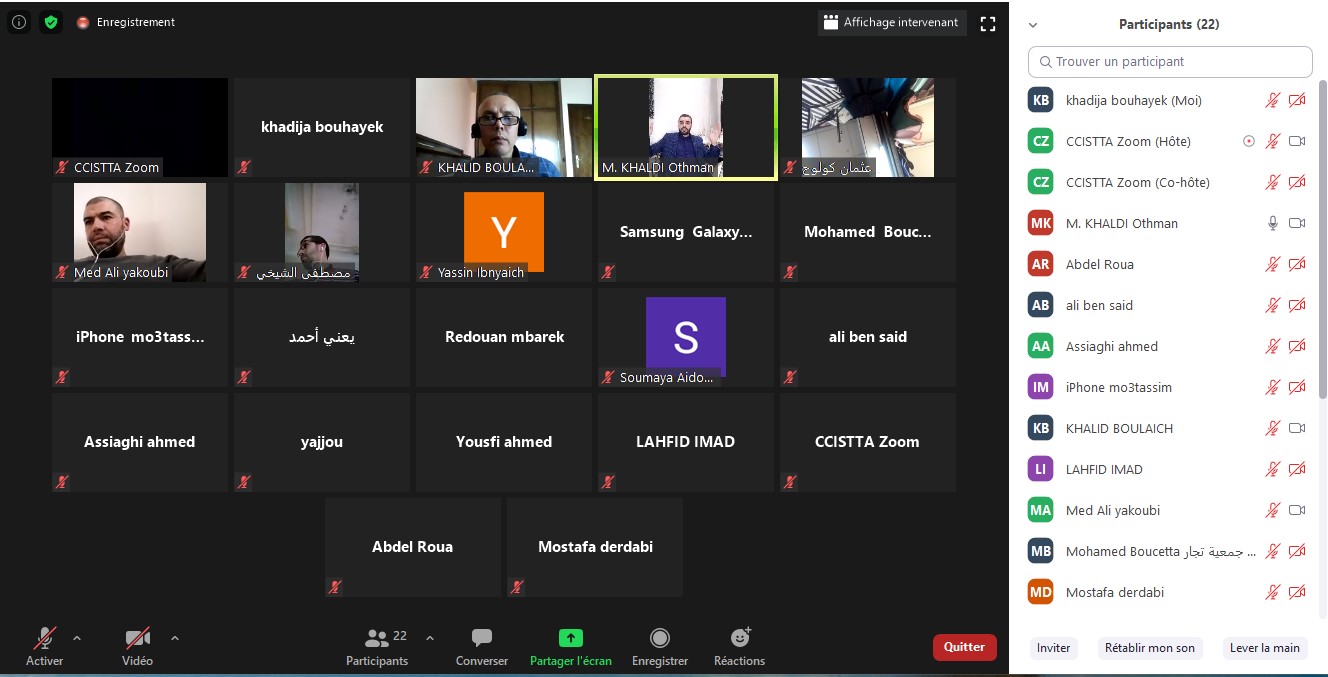Click muted mic icon of Abdel Roua in list

click(1273, 264)
